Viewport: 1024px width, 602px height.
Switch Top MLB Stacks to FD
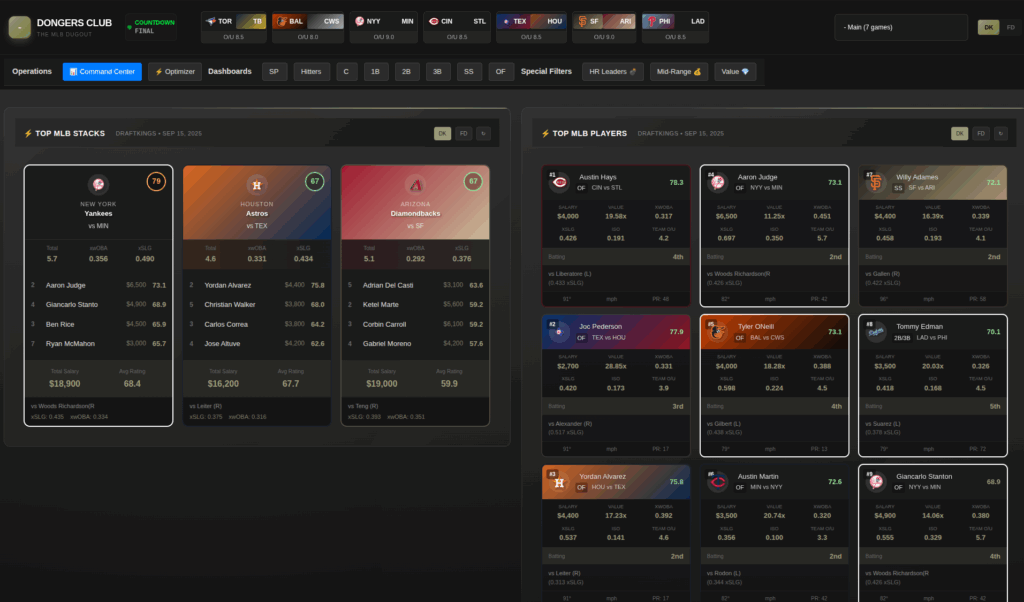pos(463,133)
